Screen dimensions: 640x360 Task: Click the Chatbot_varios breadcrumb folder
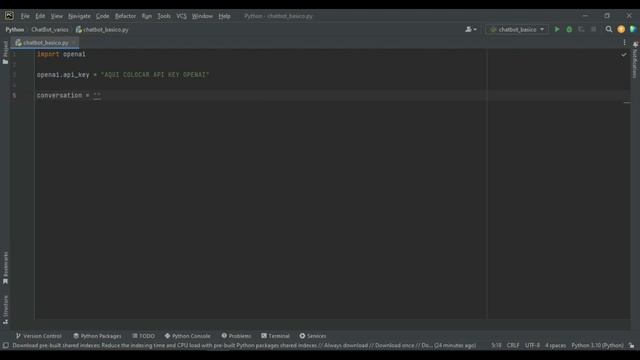click(50, 29)
